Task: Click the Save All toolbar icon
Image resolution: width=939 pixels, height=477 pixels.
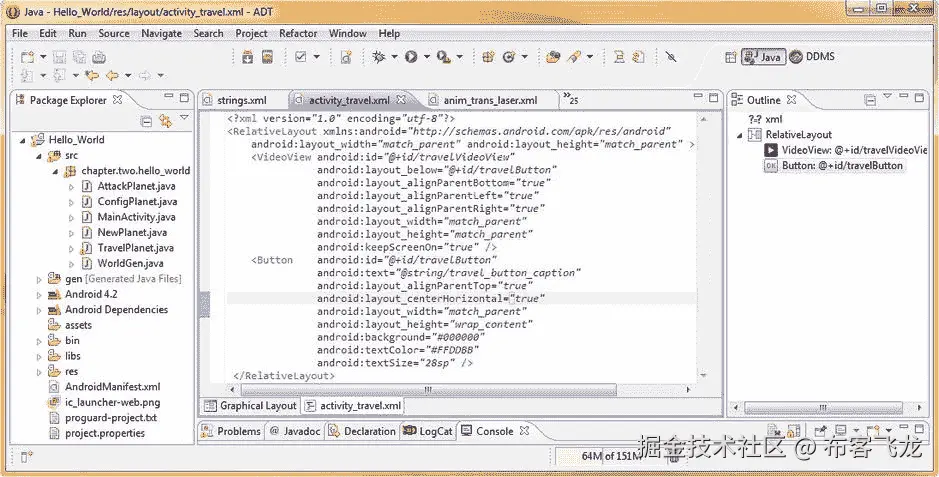Action: (x=79, y=57)
